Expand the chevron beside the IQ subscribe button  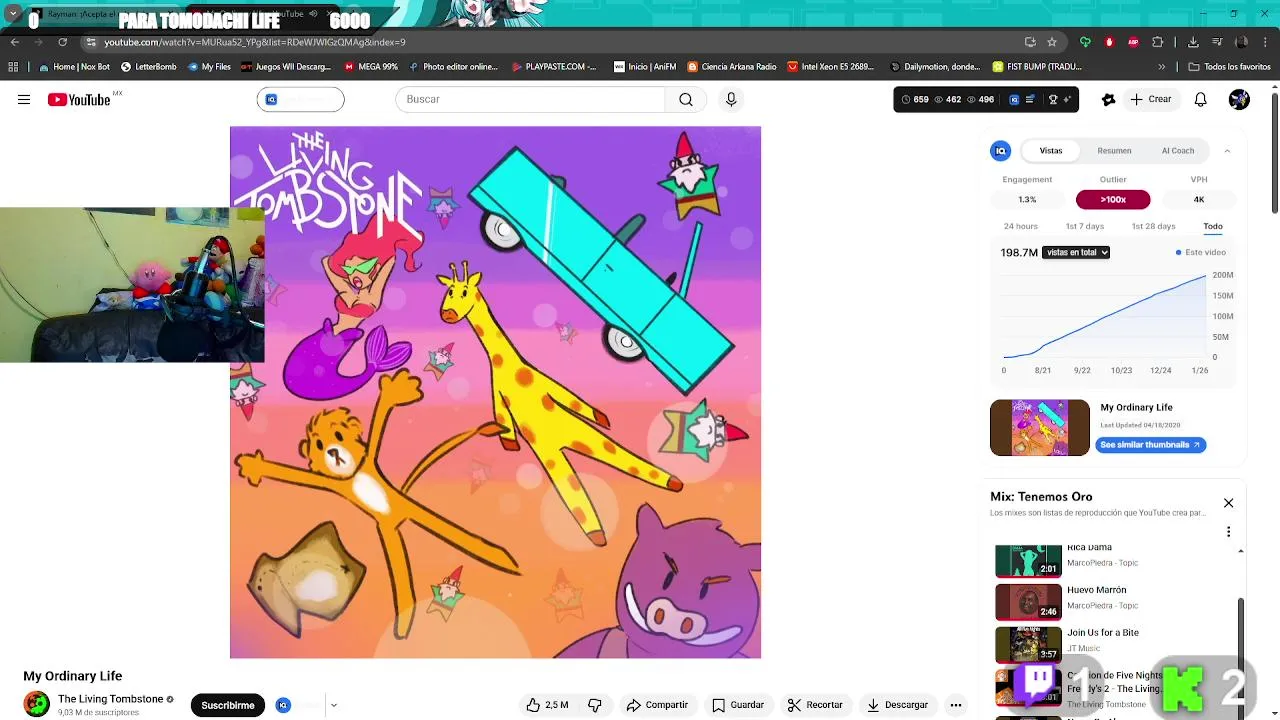click(333, 705)
